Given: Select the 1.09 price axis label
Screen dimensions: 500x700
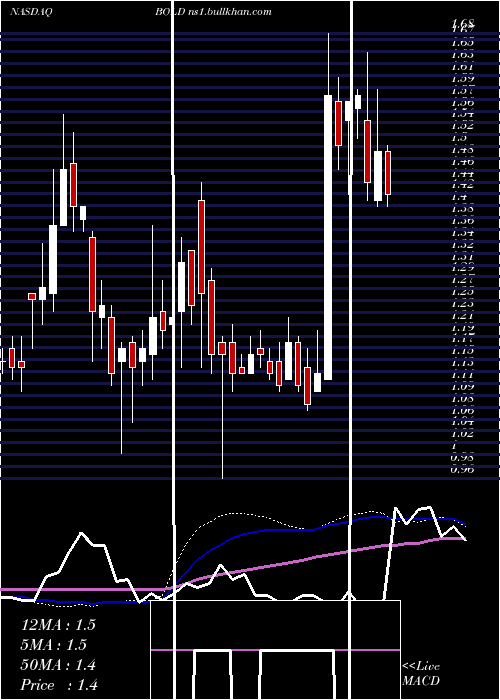Looking at the screenshot, I should [x=462, y=387].
